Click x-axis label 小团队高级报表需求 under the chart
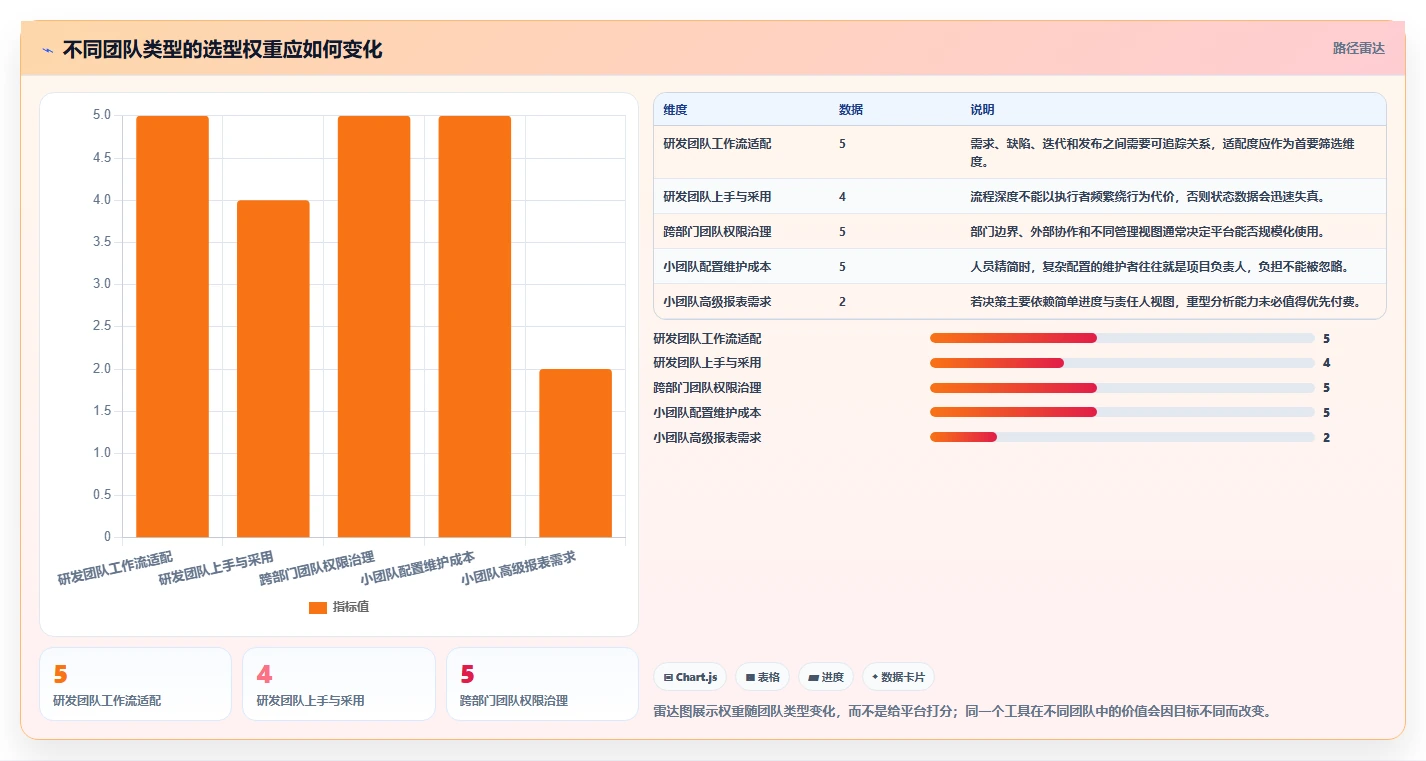Screen dimensions: 1426x761 [518, 567]
